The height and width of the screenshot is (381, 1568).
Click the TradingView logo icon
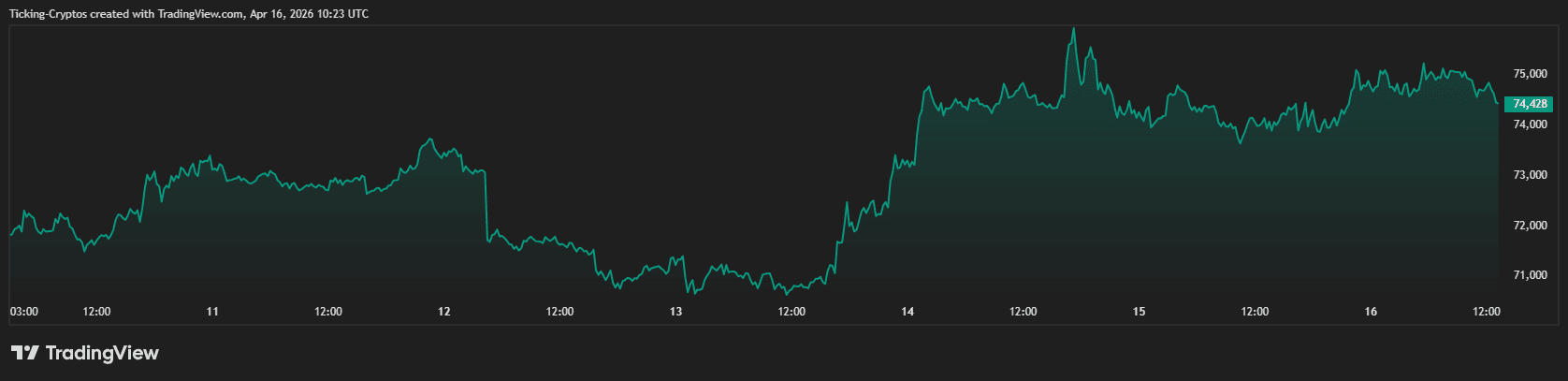click(x=24, y=353)
